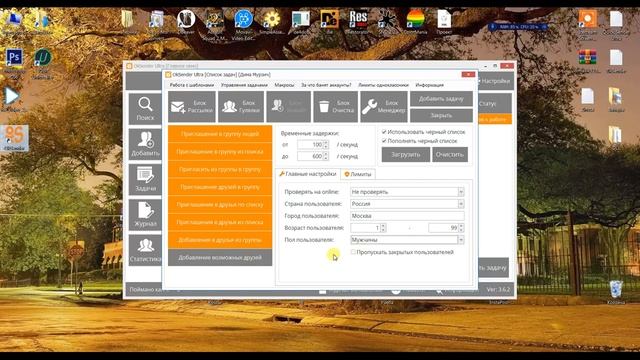
Task: Click Поиск magnifier in main window sidebar
Action: pyautogui.click(x=145, y=109)
